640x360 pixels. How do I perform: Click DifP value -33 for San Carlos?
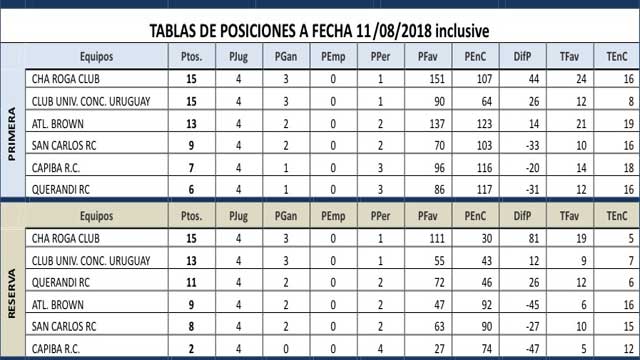[533, 145]
